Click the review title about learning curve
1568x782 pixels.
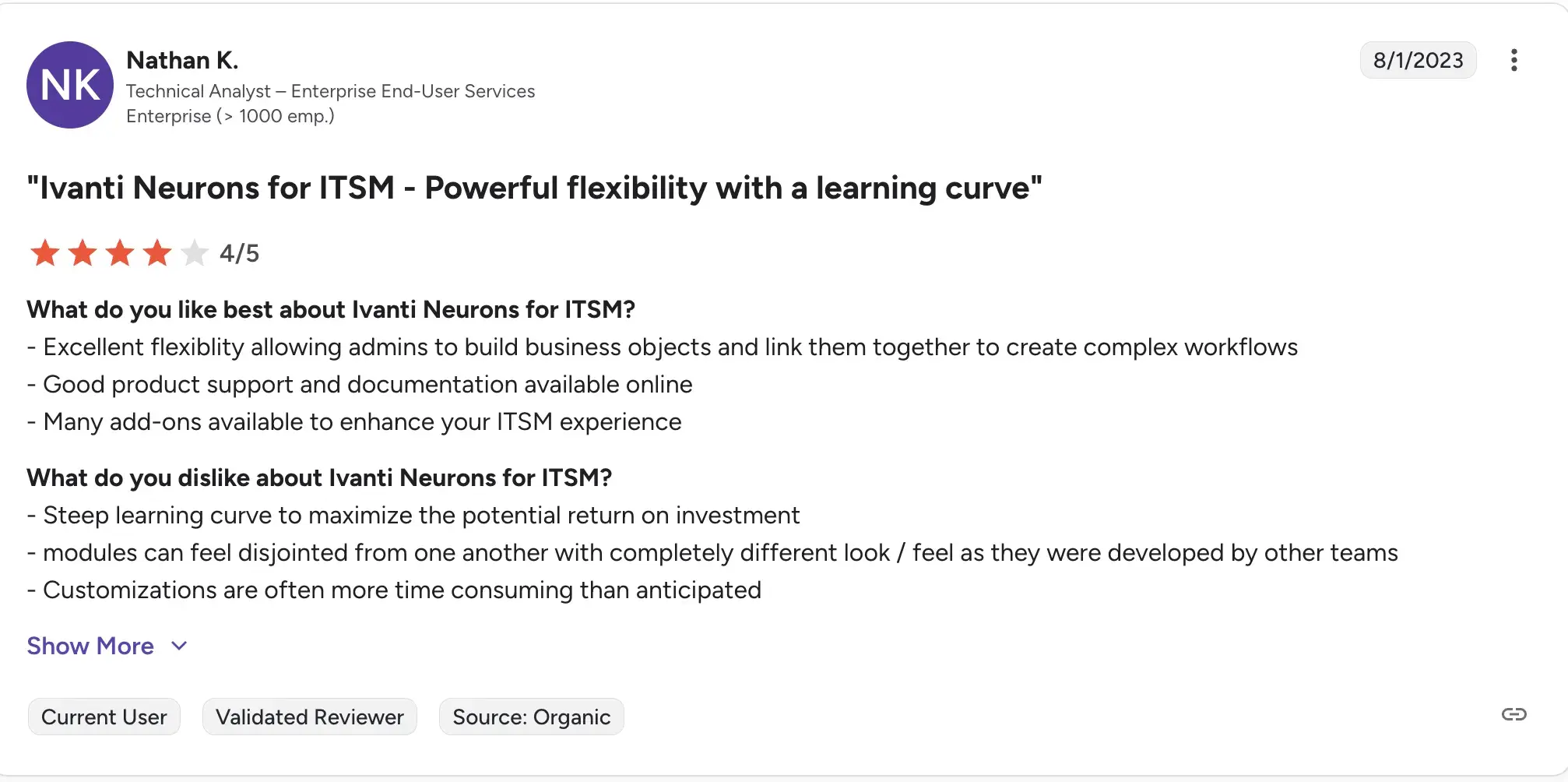(x=534, y=188)
